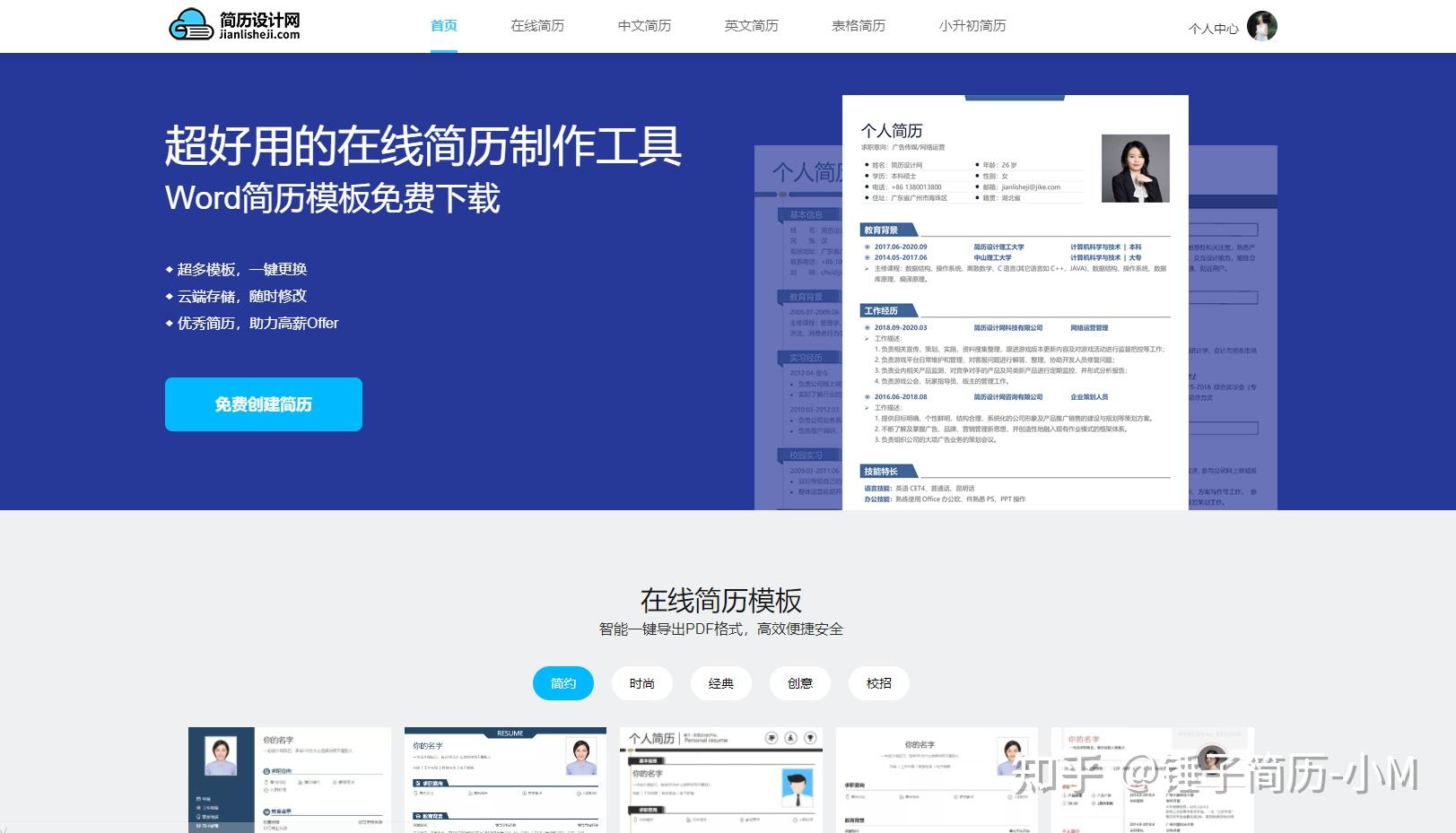This screenshot has width=1456, height=833.
Task: Open 中文简历 menu item
Action: tap(644, 26)
